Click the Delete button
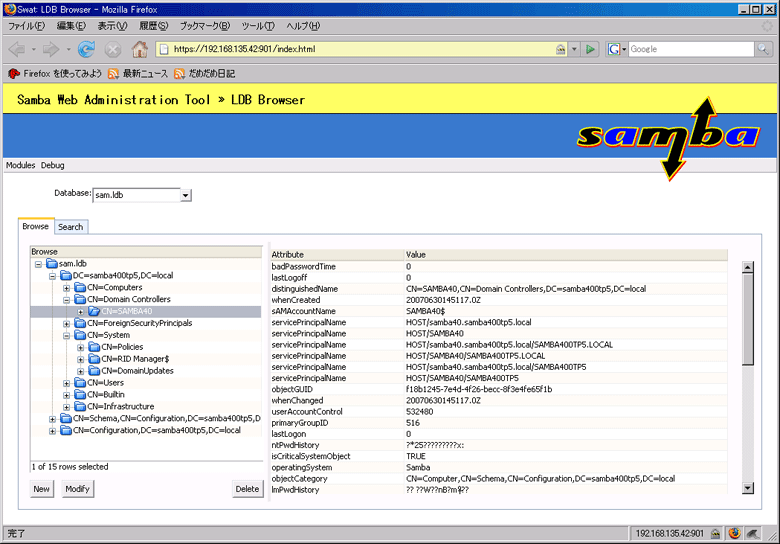This screenshot has height=544, width=780. [x=247, y=489]
